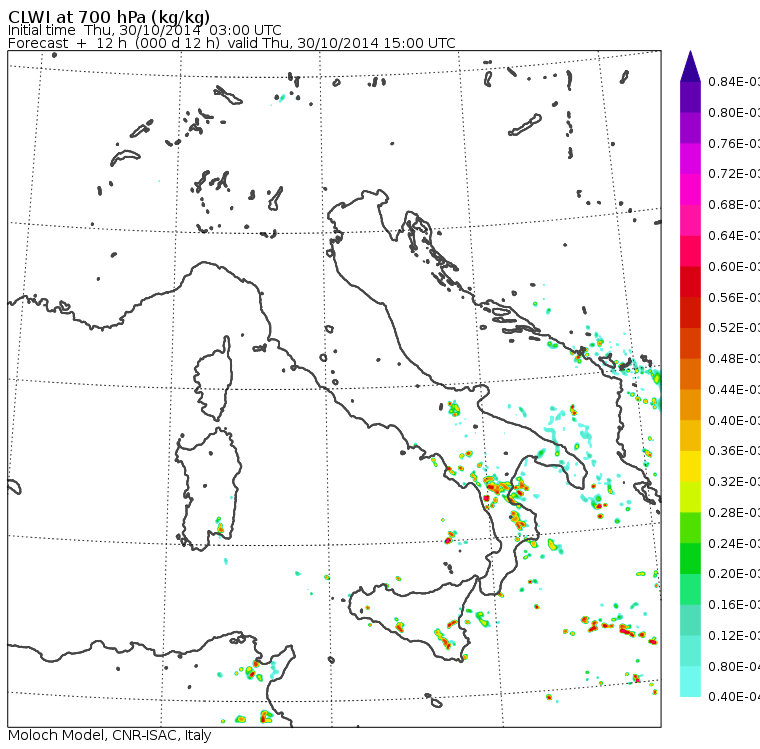Image resolution: width=760 pixels, height=749 pixels.
Task: Click the 0.16E-03 colorbar label
Action: 734,605
